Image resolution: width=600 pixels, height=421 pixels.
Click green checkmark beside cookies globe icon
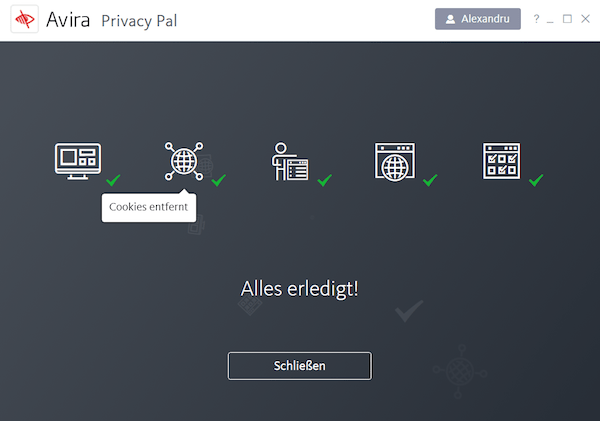tap(218, 180)
